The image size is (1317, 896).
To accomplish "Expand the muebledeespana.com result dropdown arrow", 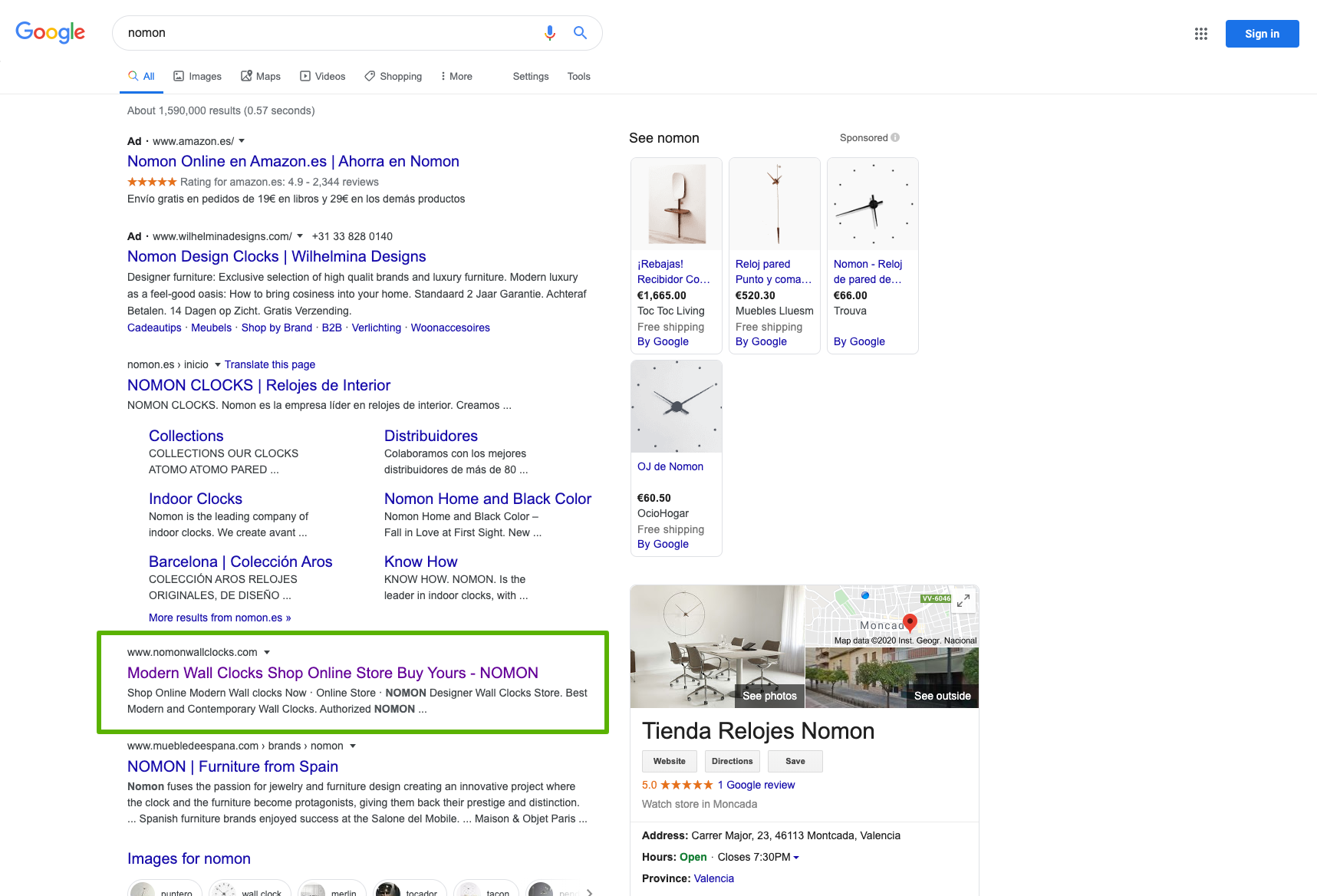I will coord(353,746).
